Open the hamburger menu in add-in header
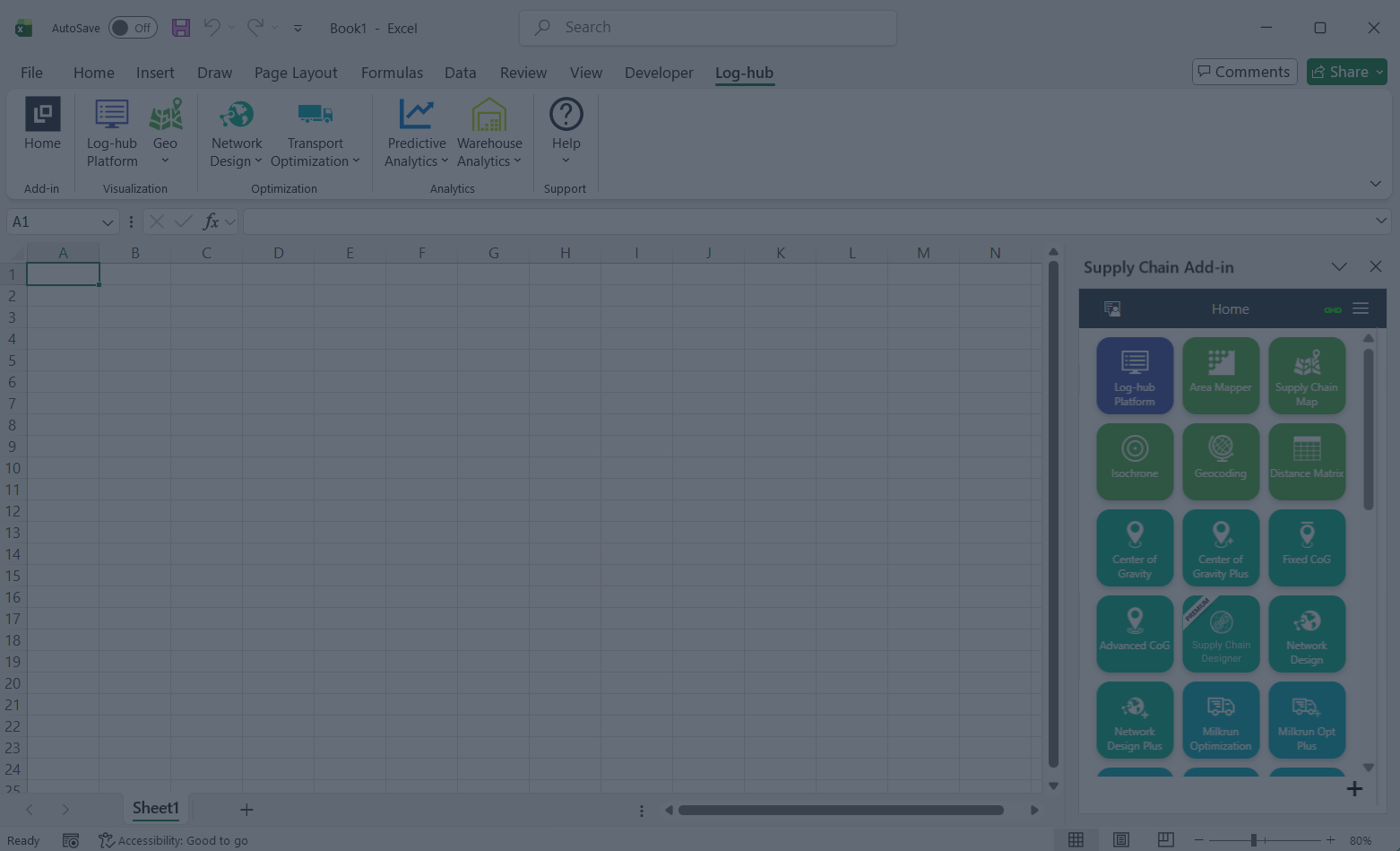Viewport: 1400px width, 851px height. click(1361, 308)
